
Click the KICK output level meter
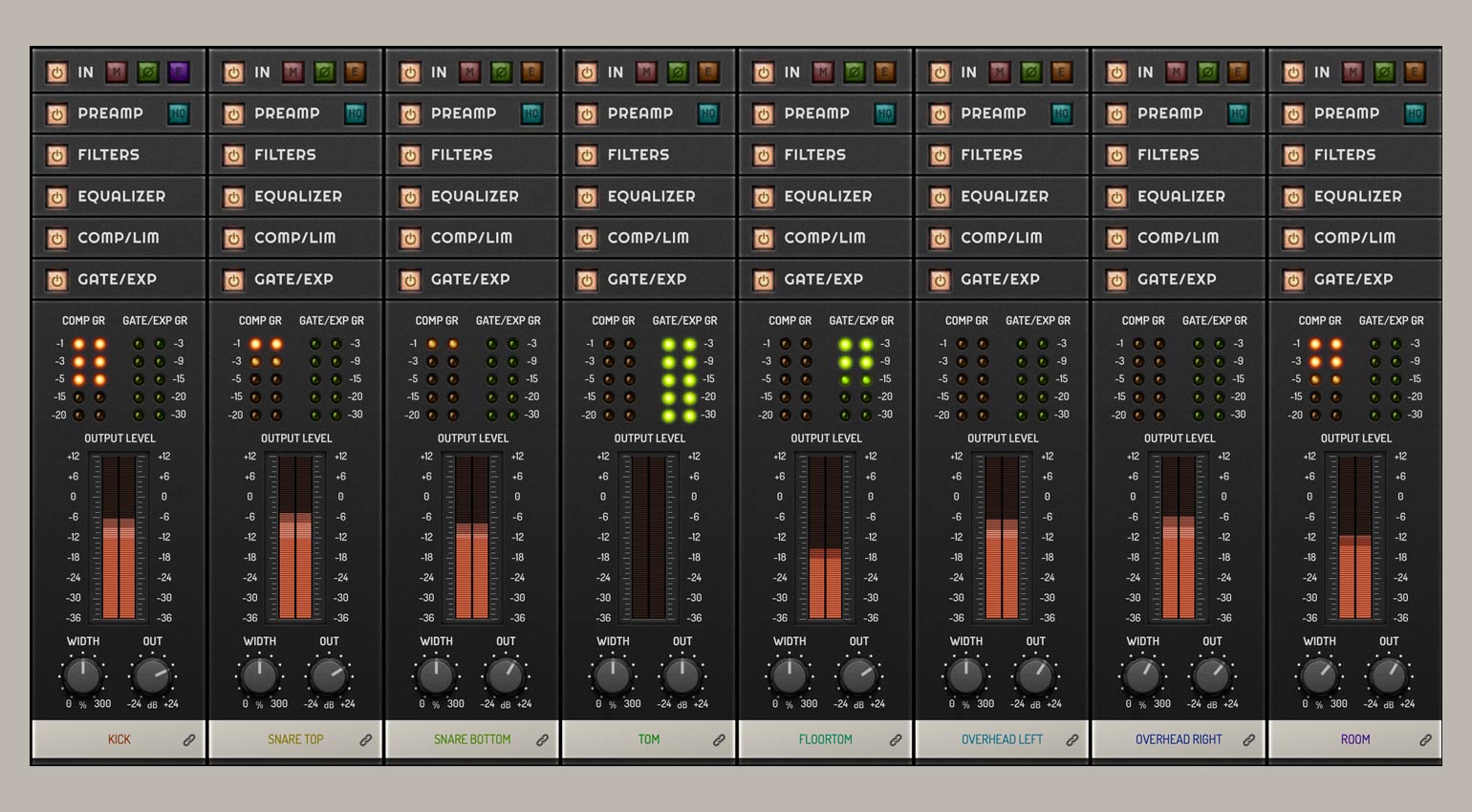[119, 537]
